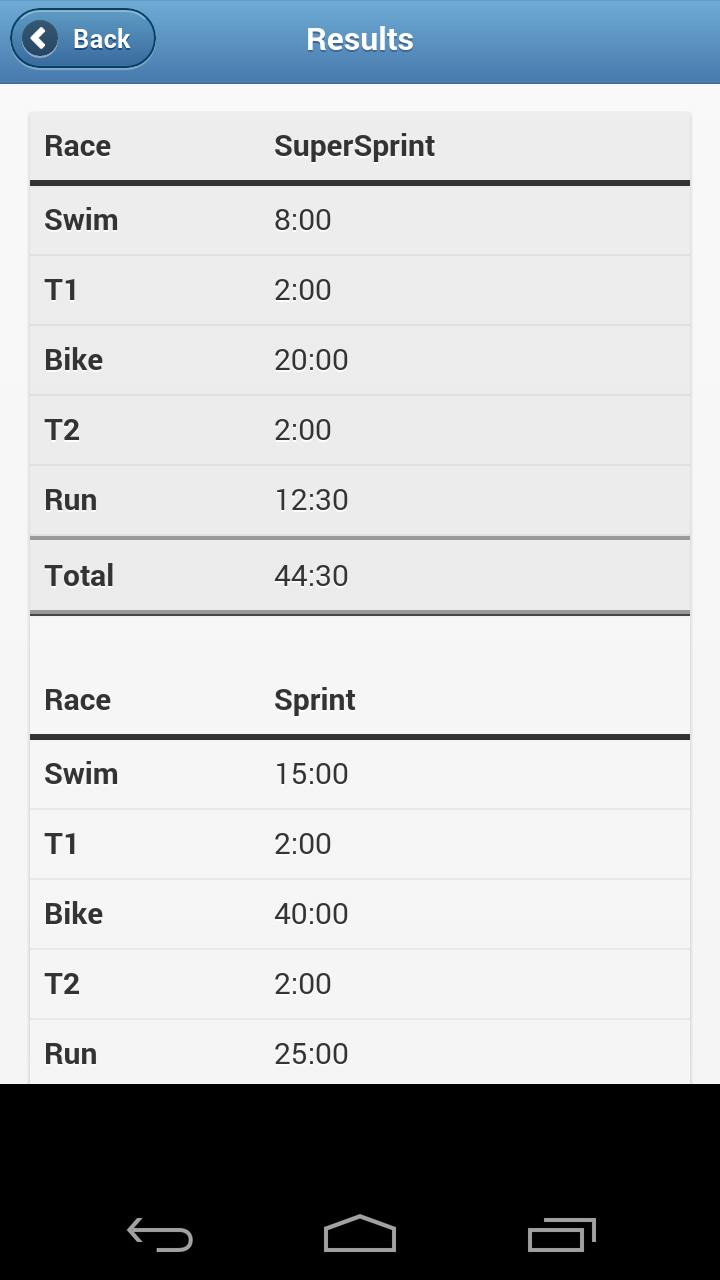Open the Android recent apps icon
Image resolution: width=720 pixels, height=1280 pixels.
tap(561, 1234)
